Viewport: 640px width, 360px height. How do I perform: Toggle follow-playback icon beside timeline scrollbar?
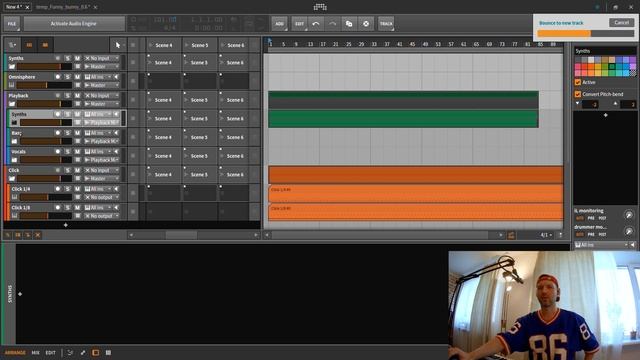[x=511, y=235]
